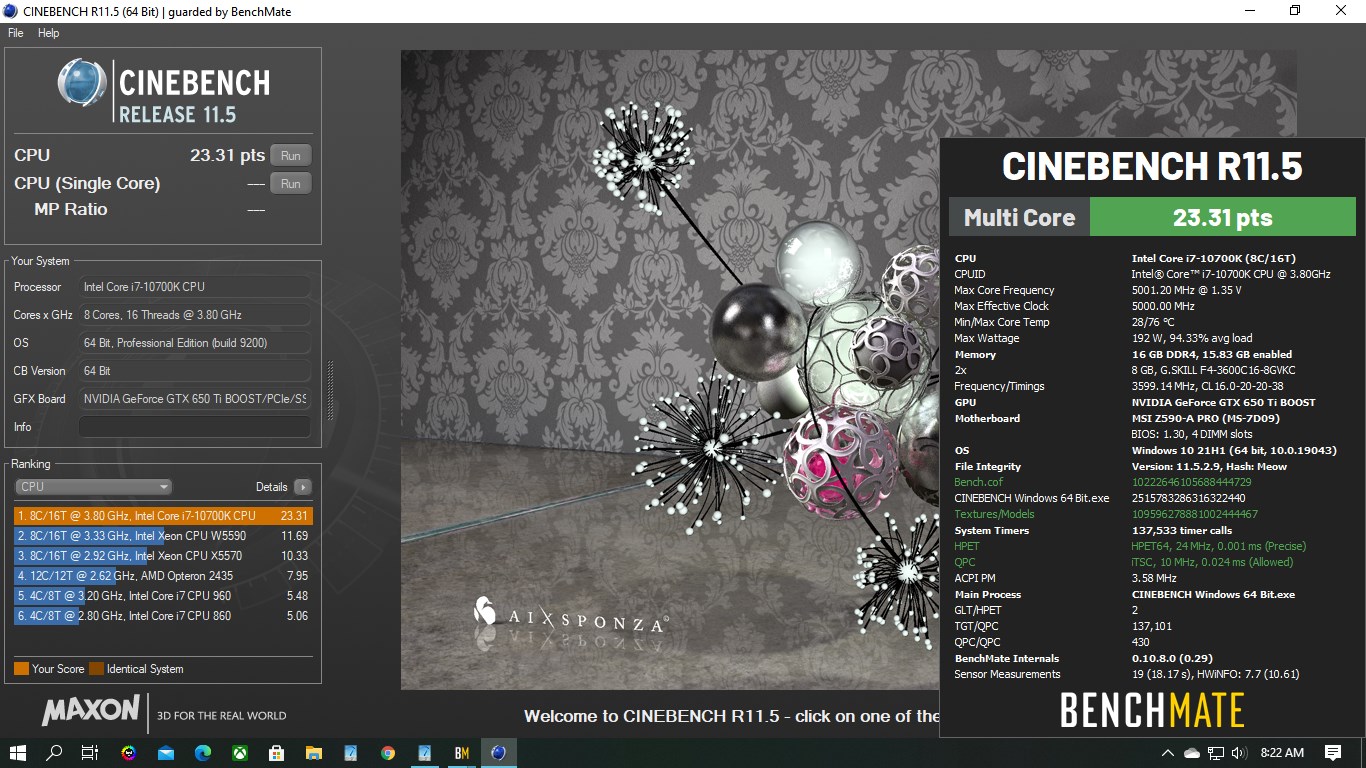Image resolution: width=1366 pixels, height=768 pixels.
Task: Select ranking row Intel Core i7 CPU 960
Action: point(163,596)
